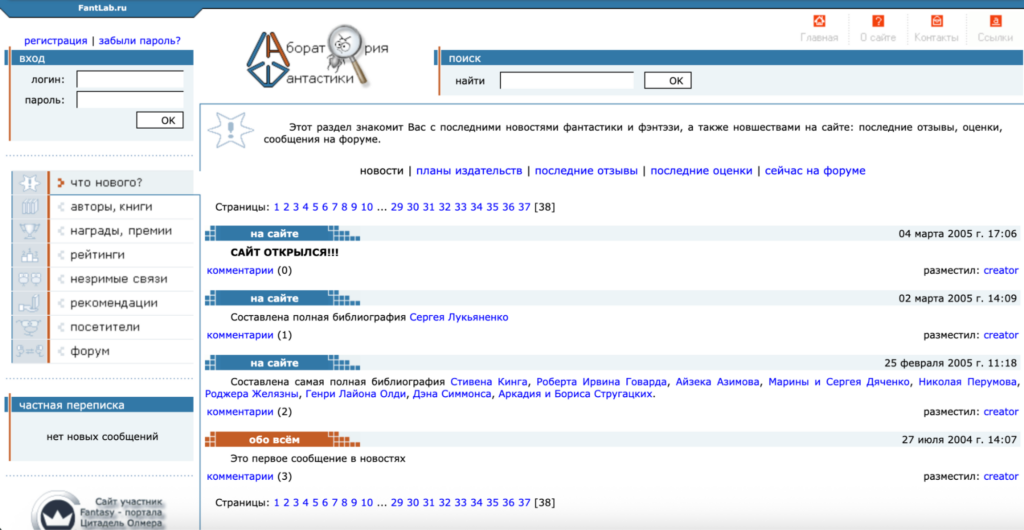Viewport: 1024px width, 530px height.
Task: Switch to последние отзывы tab
Action: click(x=586, y=171)
